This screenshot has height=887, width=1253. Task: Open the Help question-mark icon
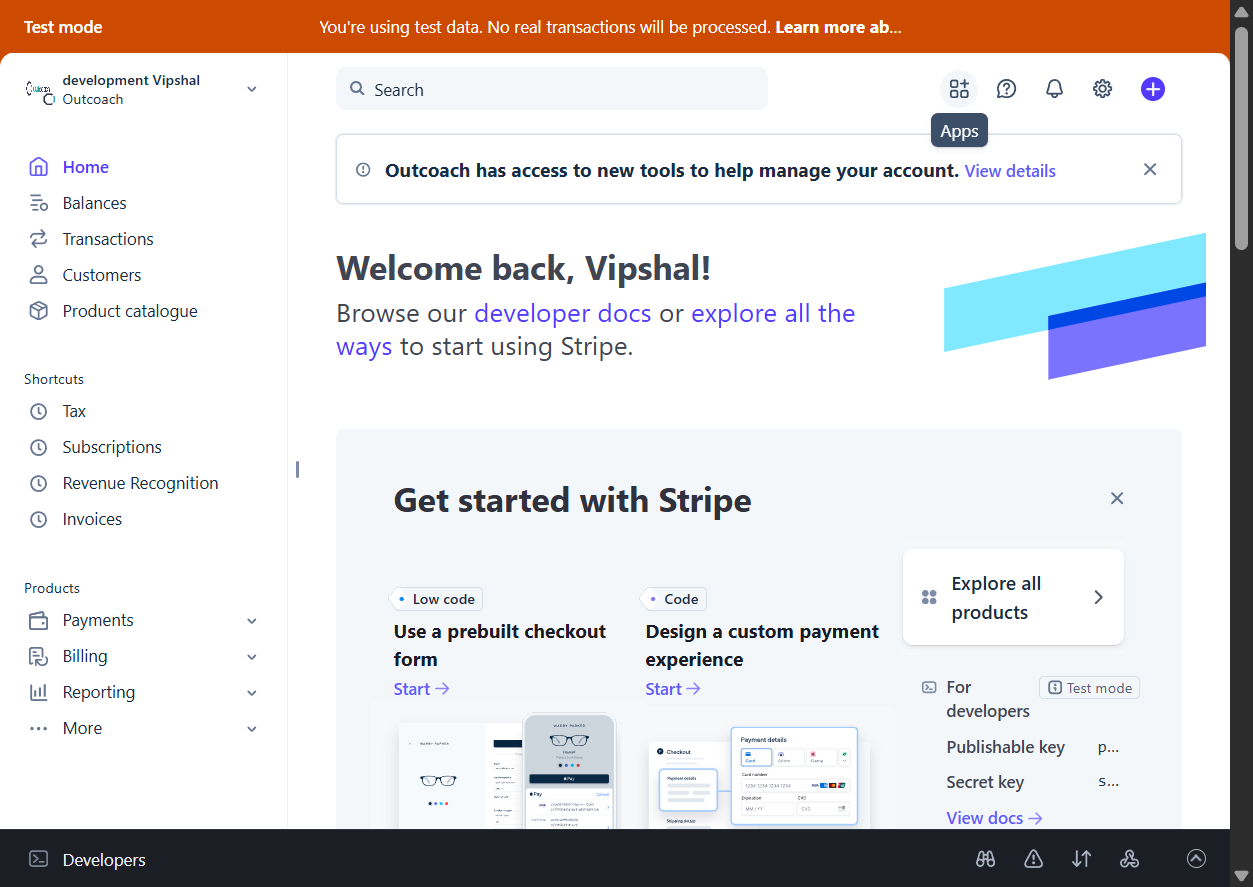pyautogui.click(x=1007, y=89)
